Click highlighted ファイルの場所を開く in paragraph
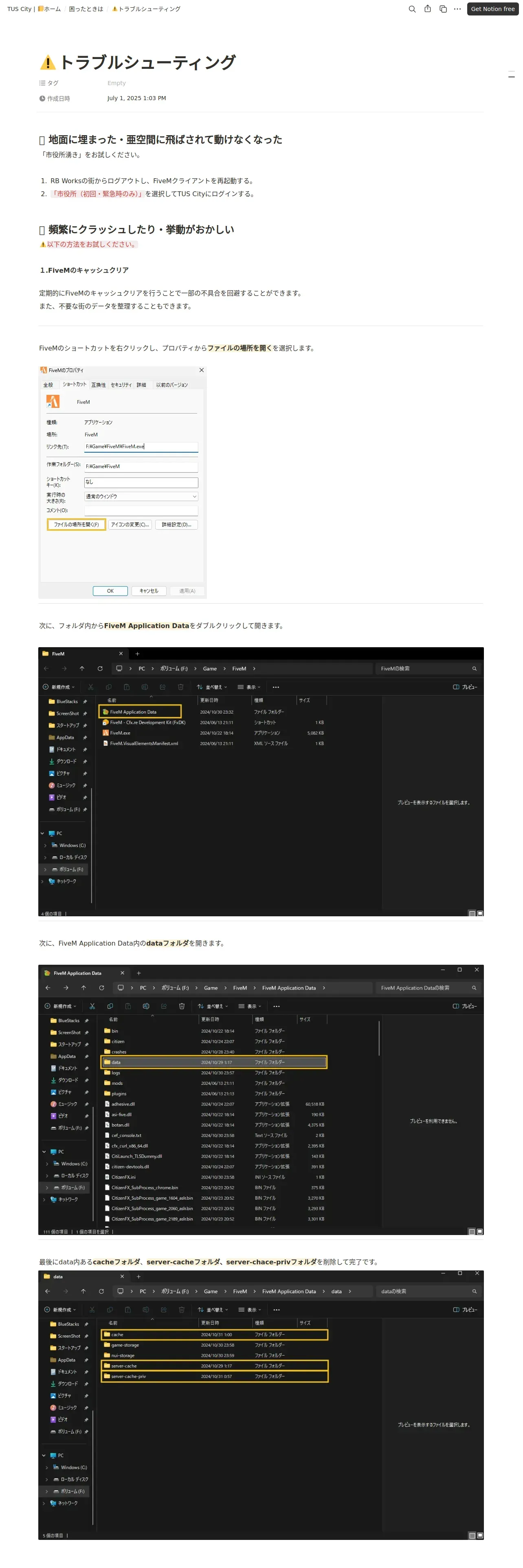 coord(239,348)
